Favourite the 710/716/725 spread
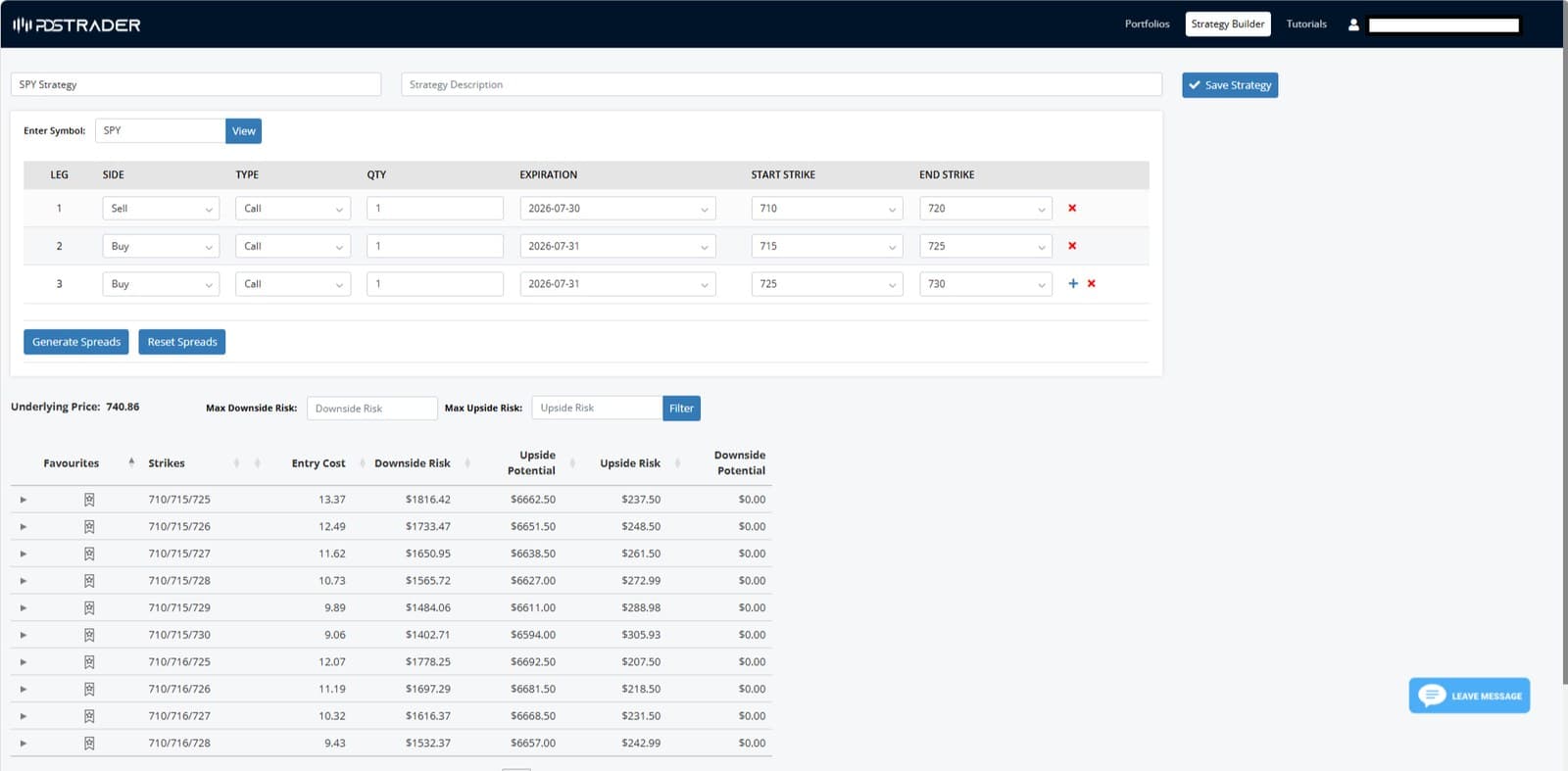Screen dimensions: 1568x771 coord(89,662)
